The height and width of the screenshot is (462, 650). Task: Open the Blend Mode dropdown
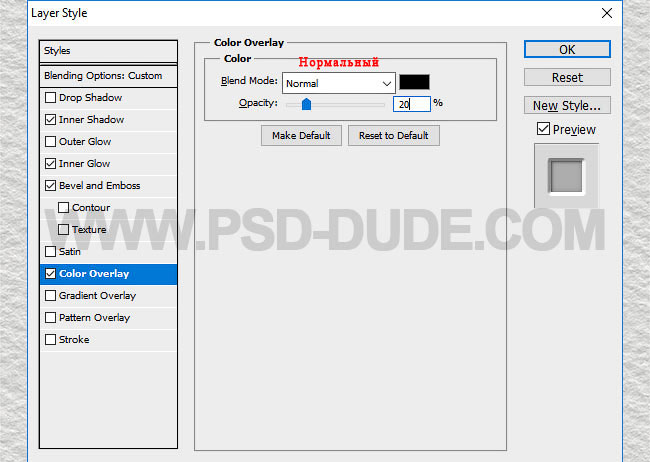coord(339,83)
